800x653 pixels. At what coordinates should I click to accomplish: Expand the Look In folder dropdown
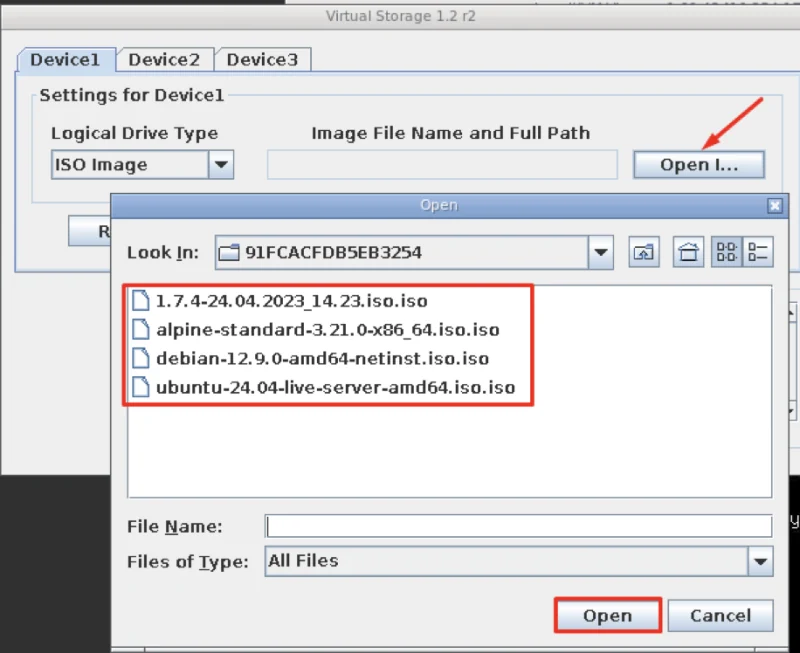600,253
